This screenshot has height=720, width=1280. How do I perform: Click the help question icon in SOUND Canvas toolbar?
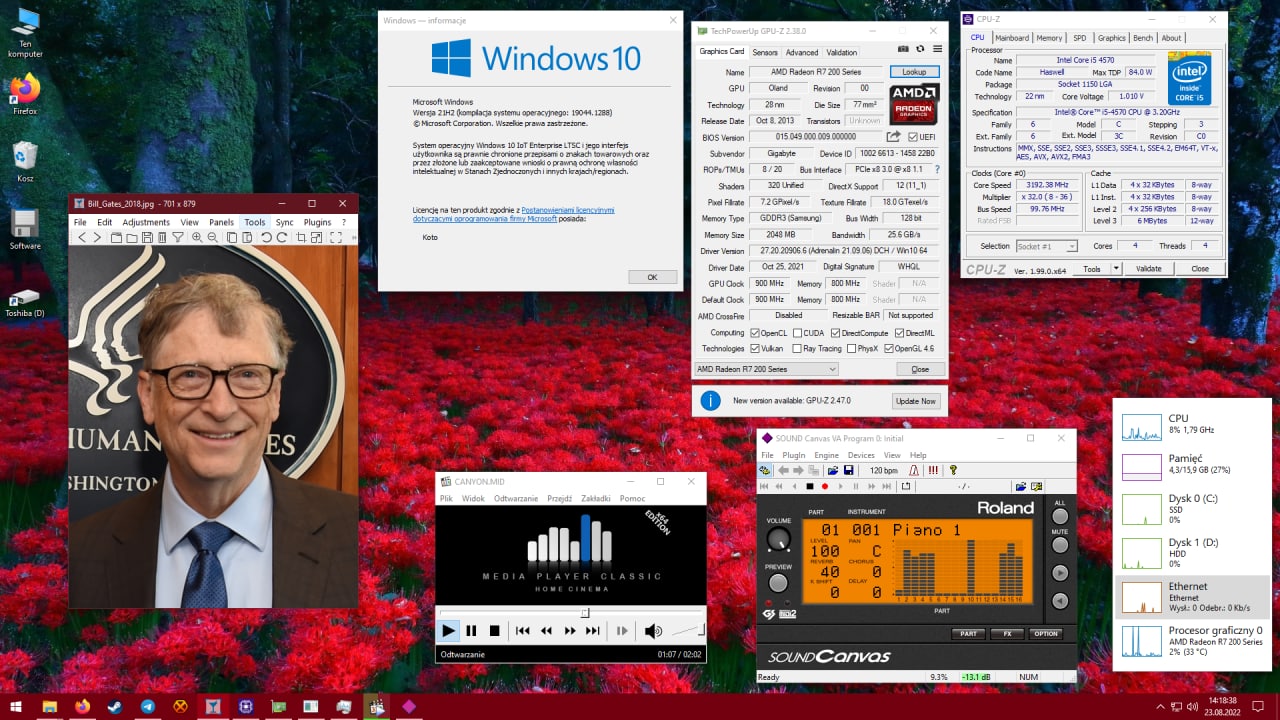click(953, 470)
